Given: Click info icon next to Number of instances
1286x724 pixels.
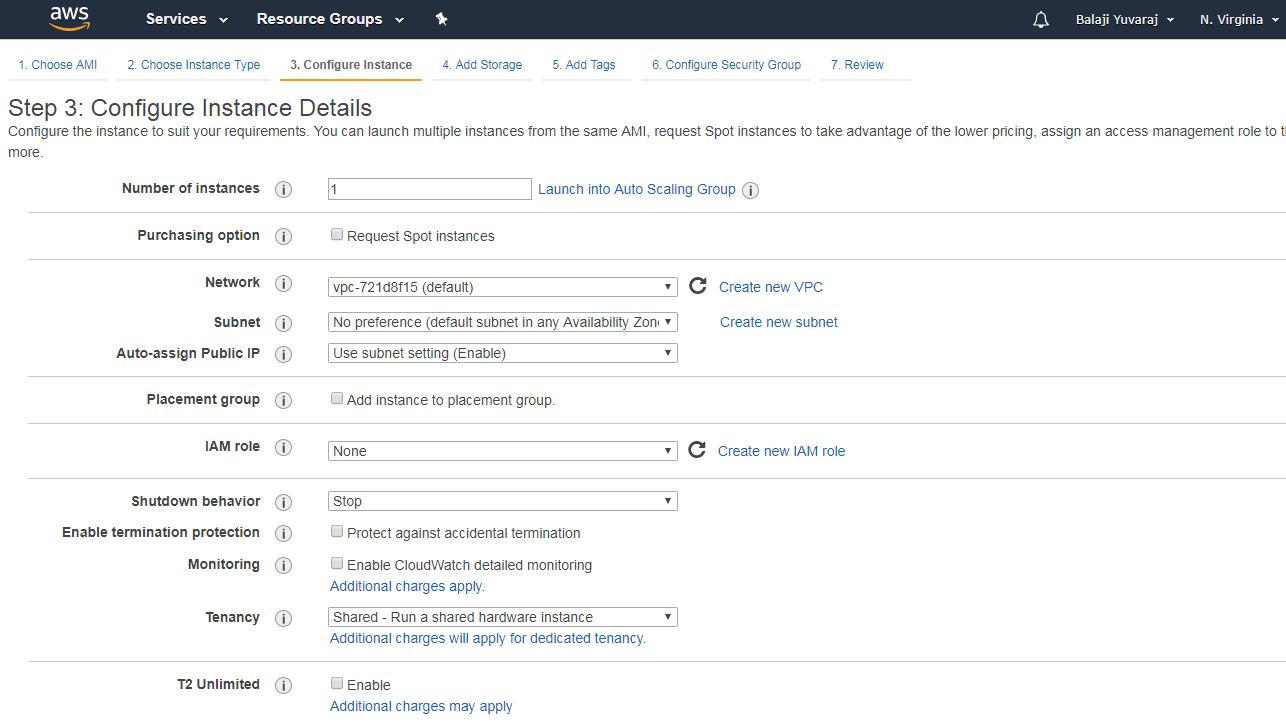Looking at the screenshot, I should click(x=284, y=189).
